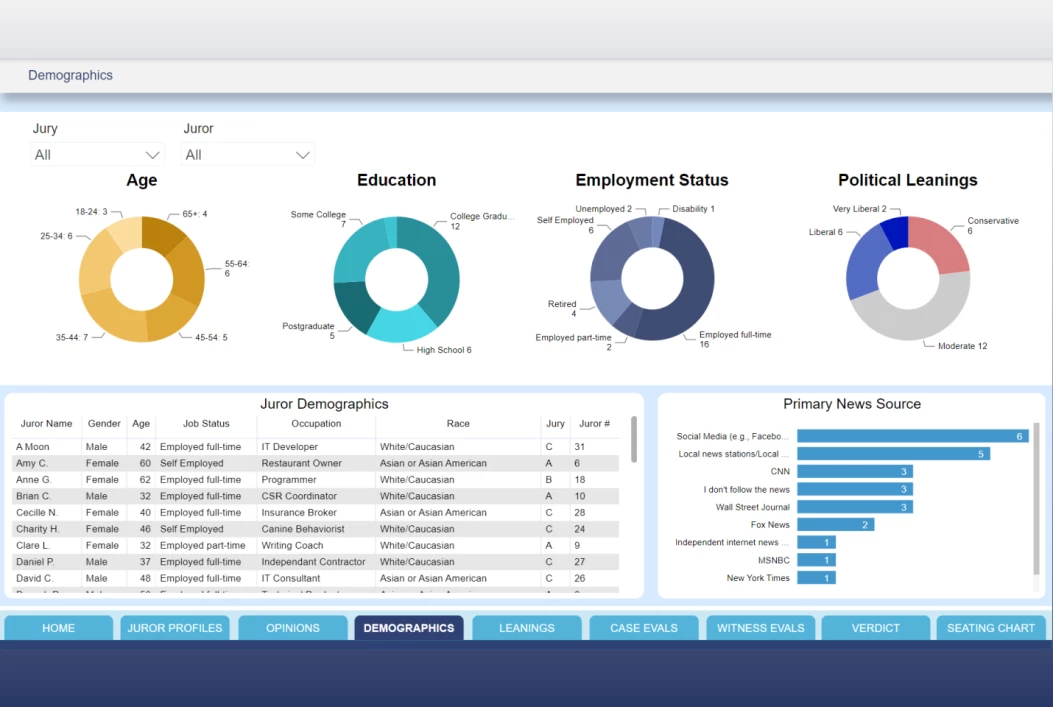The width and height of the screenshot is (1053, 707).
Task: Expand the Juror filter dropdown
Action: point(248,155)
